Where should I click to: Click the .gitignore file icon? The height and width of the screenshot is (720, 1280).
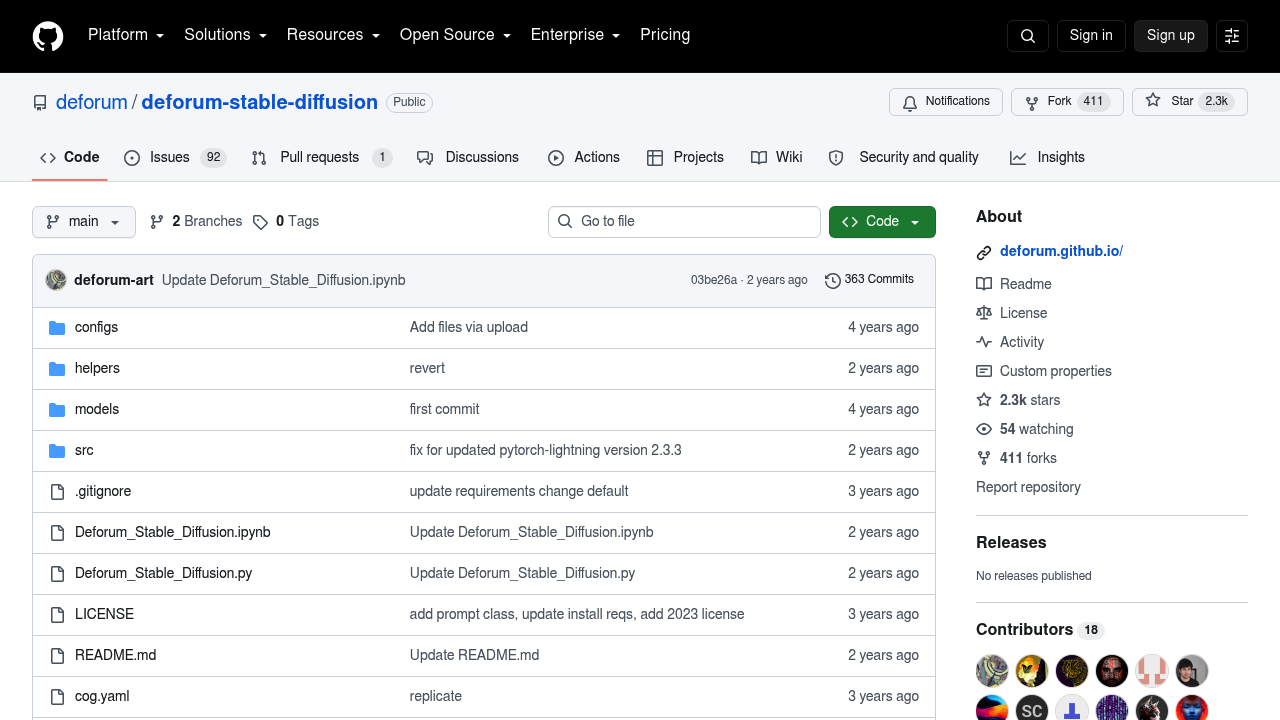(x=57, y=492)
